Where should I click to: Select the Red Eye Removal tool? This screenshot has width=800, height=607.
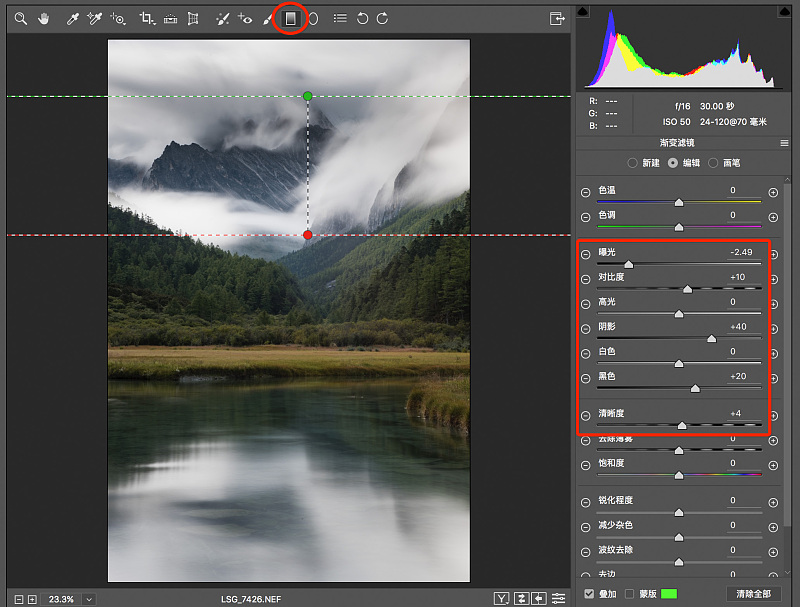245,19
